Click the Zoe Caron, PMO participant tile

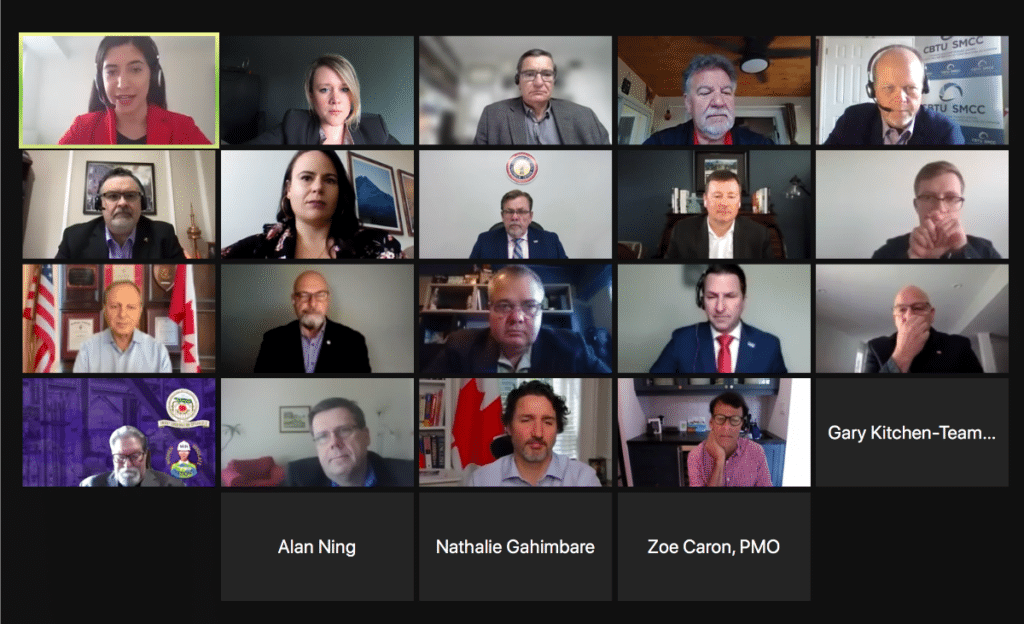point(714,546)
